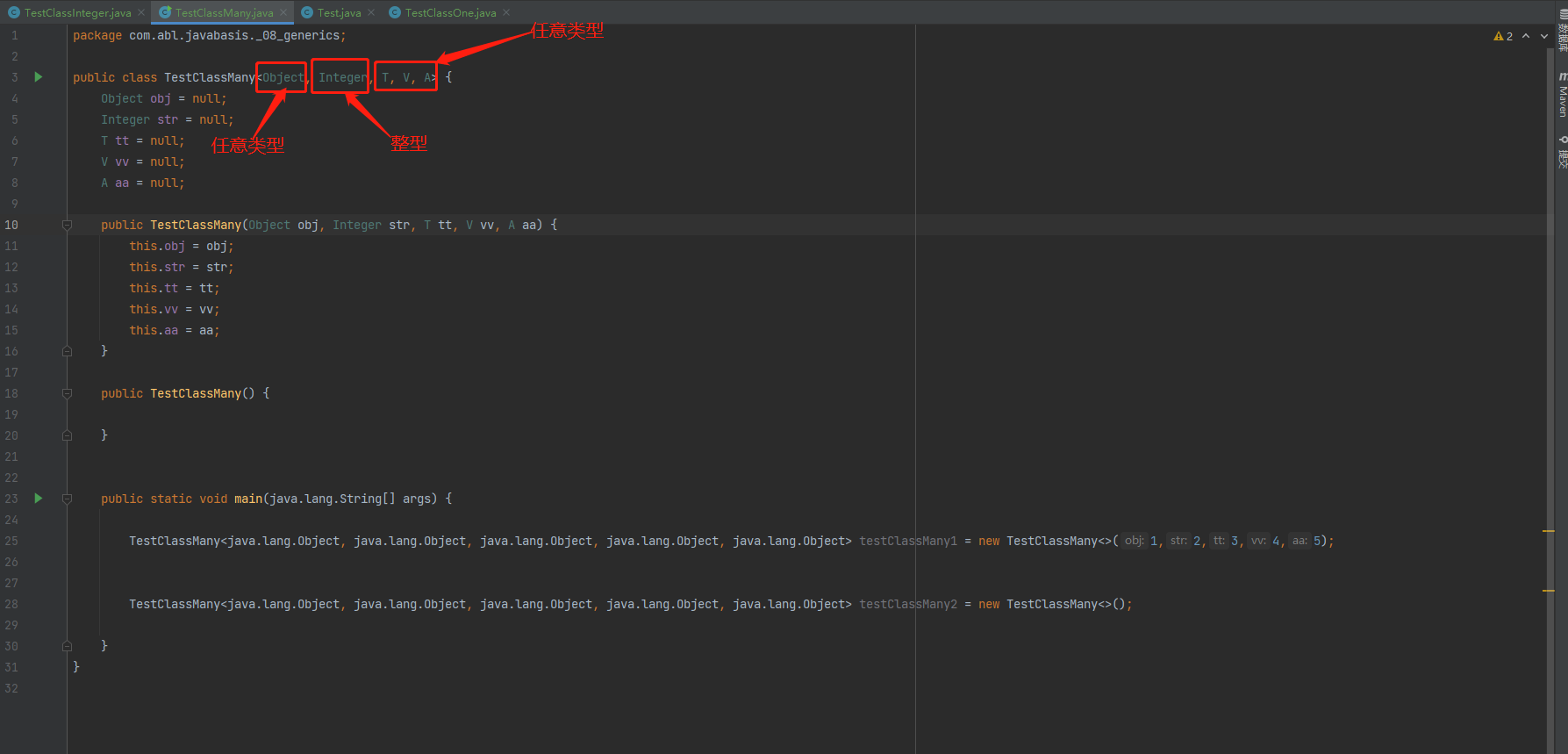
Task: Click 'A aa = null;' field declaration
Action: [x=143, y=183]
